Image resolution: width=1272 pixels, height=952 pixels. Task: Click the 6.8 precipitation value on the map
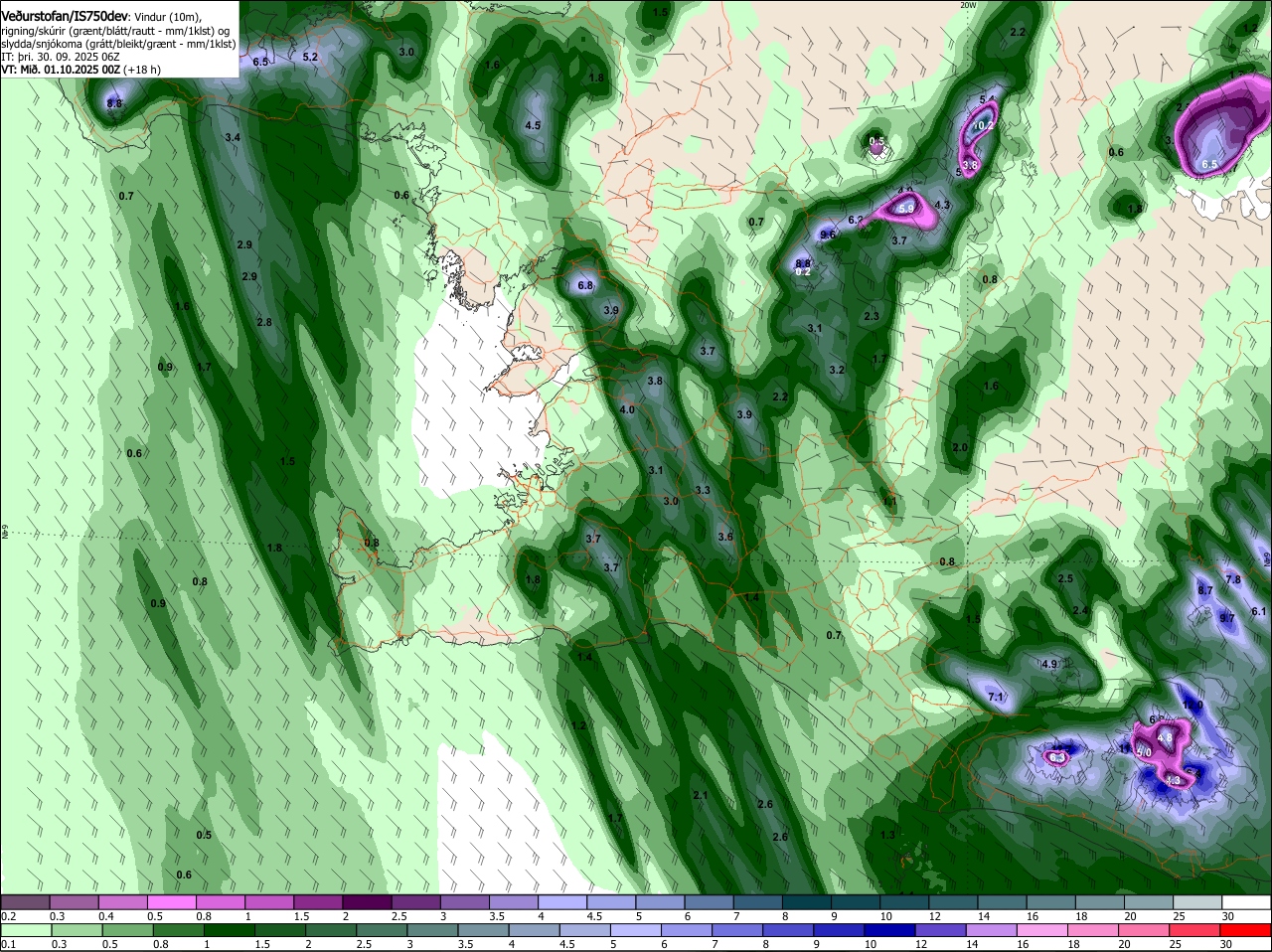click(x=585, y=286)
